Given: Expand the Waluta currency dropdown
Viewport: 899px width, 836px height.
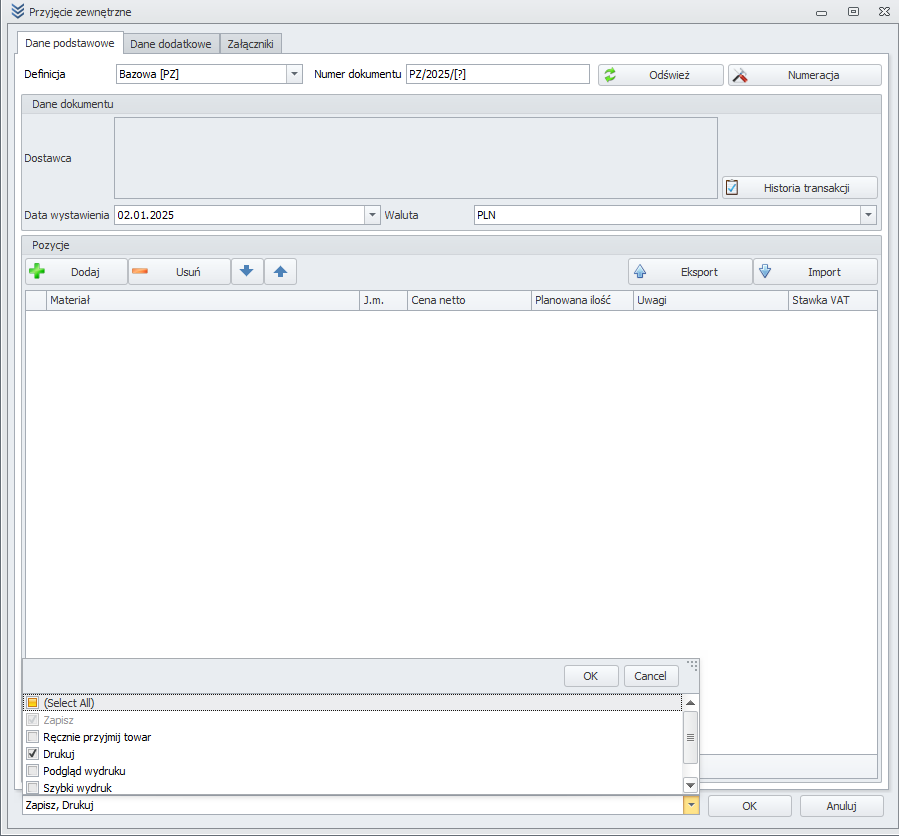Looking at the screenshot, I should pyautogui.click(x=868, y=215).
